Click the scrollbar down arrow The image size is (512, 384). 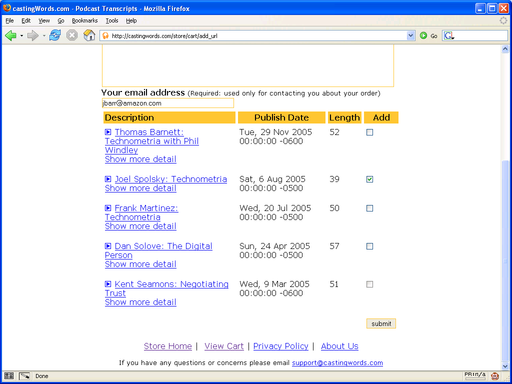(505, 366)
